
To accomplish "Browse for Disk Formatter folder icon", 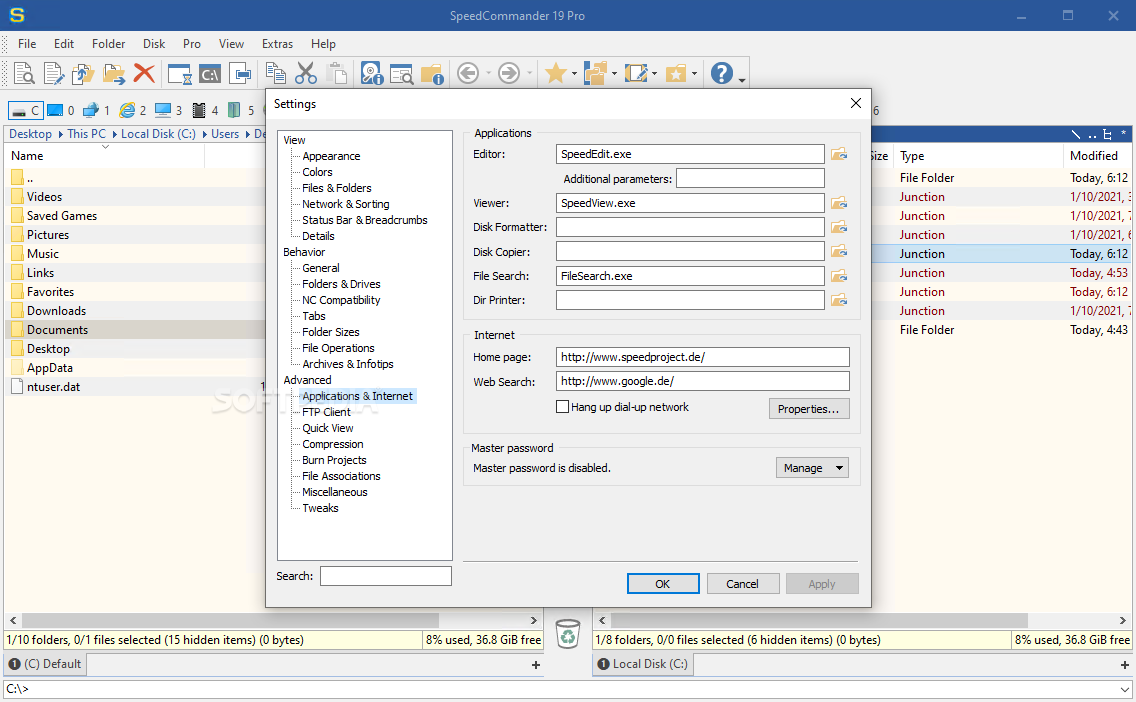I will [839, 227].
